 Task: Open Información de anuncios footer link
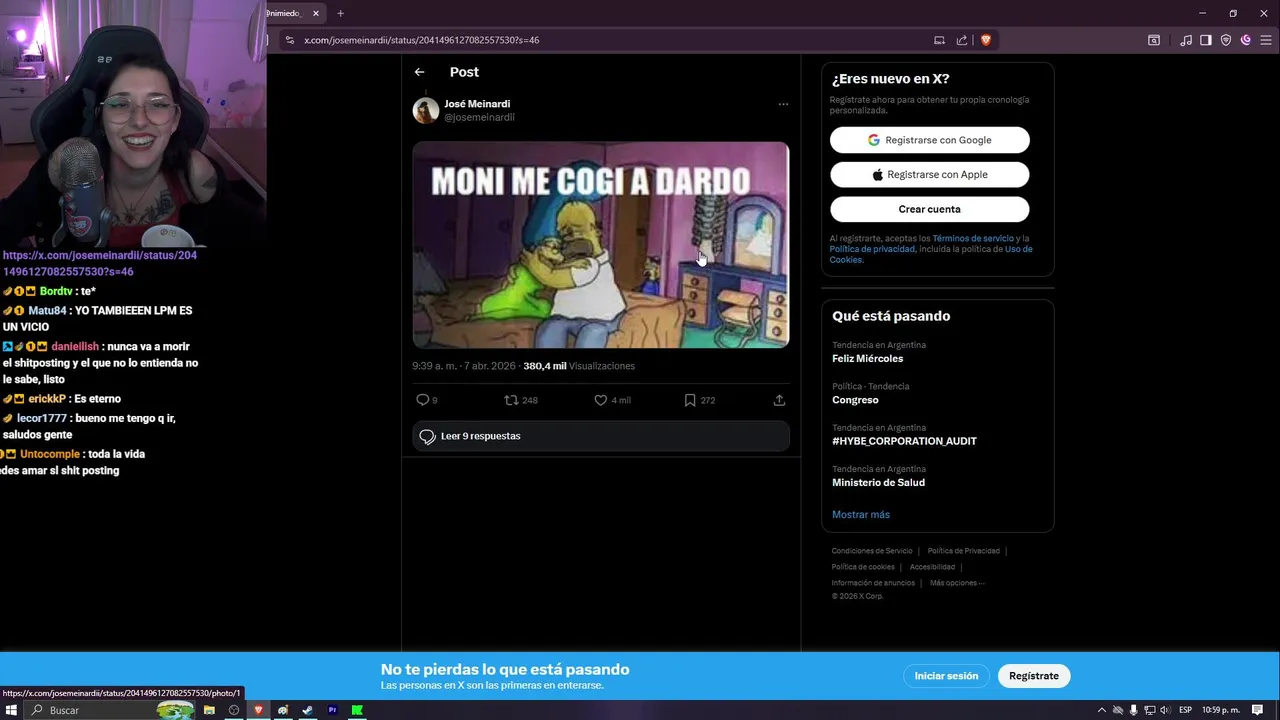[x=873, y=583]
